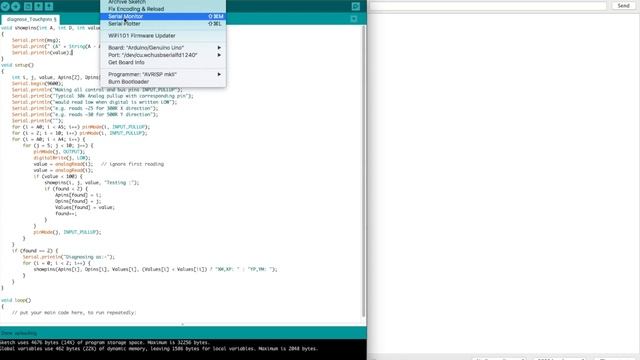The width and height of the screenshot is (640, 360).
Task: Click the '// ignore first reading' comment
Action: pyautogui.click(x=132, y=164)
